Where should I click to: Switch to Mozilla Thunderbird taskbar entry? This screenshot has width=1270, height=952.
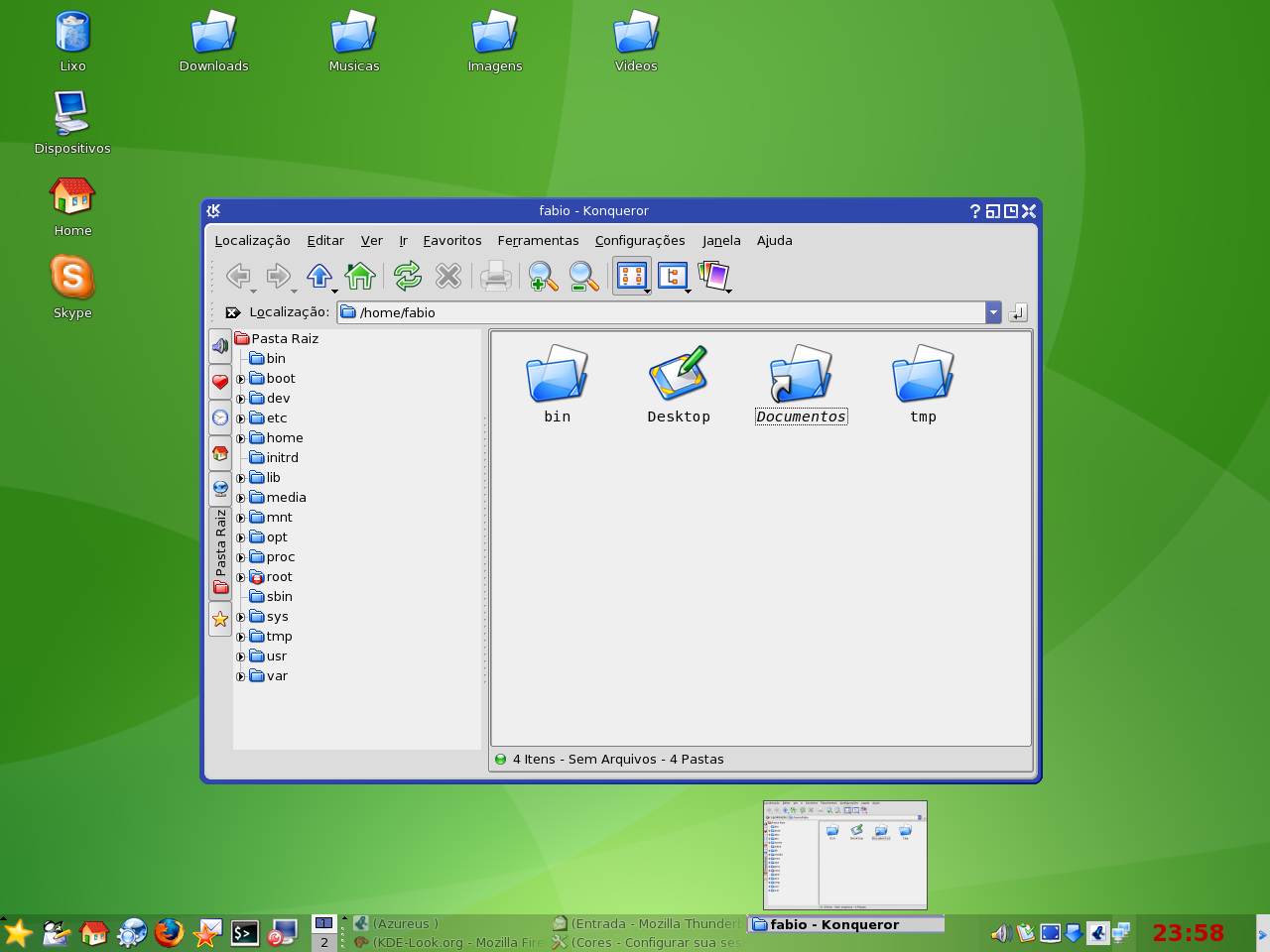[646, 923]
